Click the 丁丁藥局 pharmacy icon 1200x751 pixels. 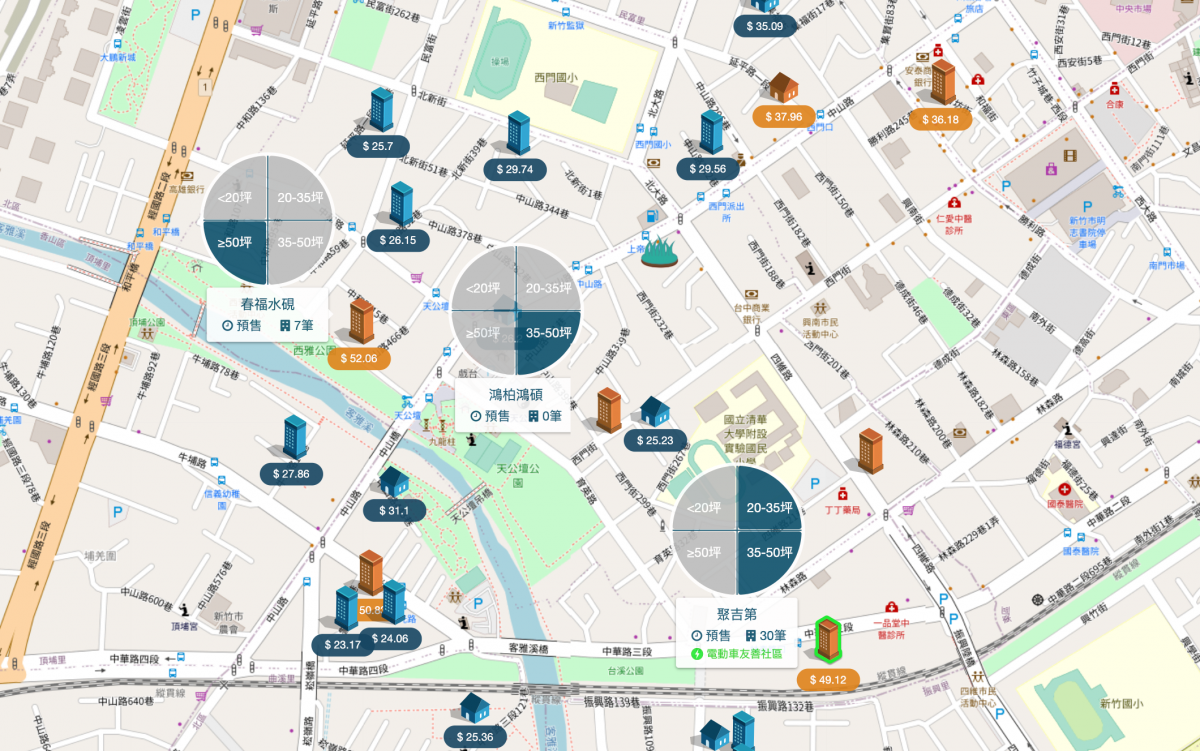(x=843, y=493)
